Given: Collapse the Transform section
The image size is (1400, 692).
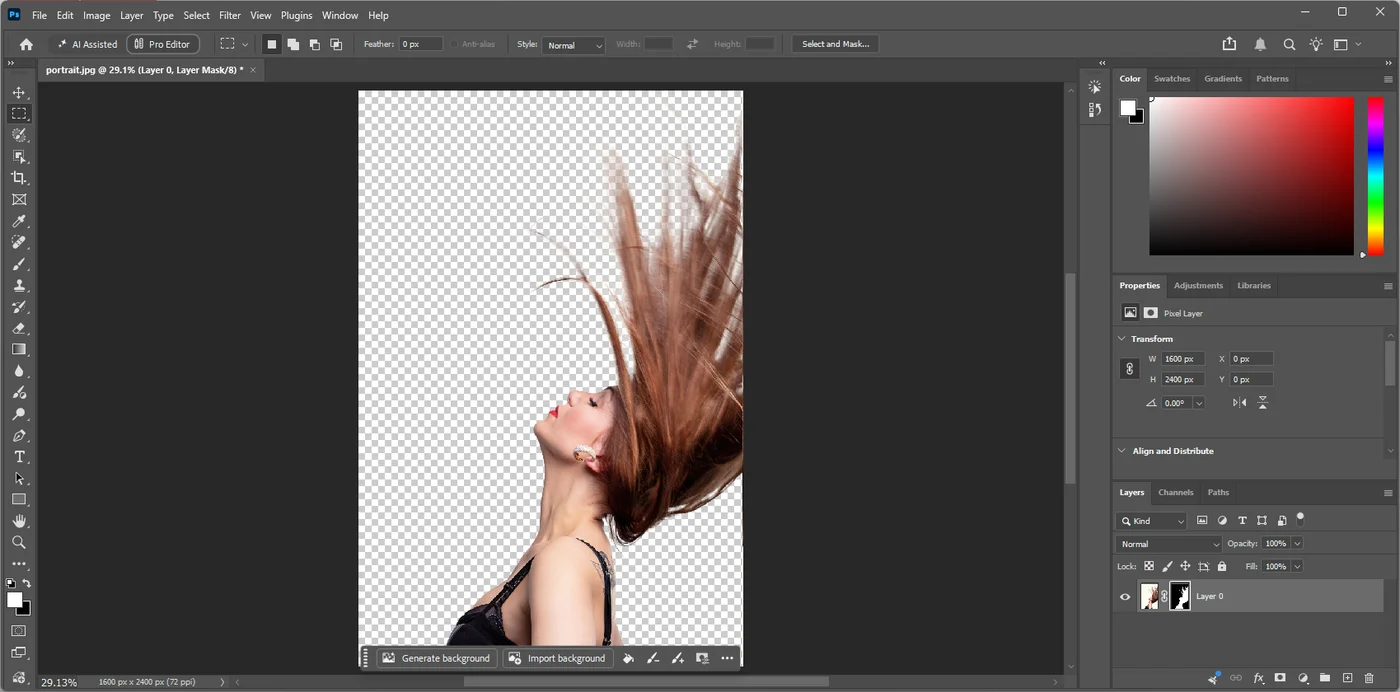Looking at the screenshot, I should [x=1122, y=339].
